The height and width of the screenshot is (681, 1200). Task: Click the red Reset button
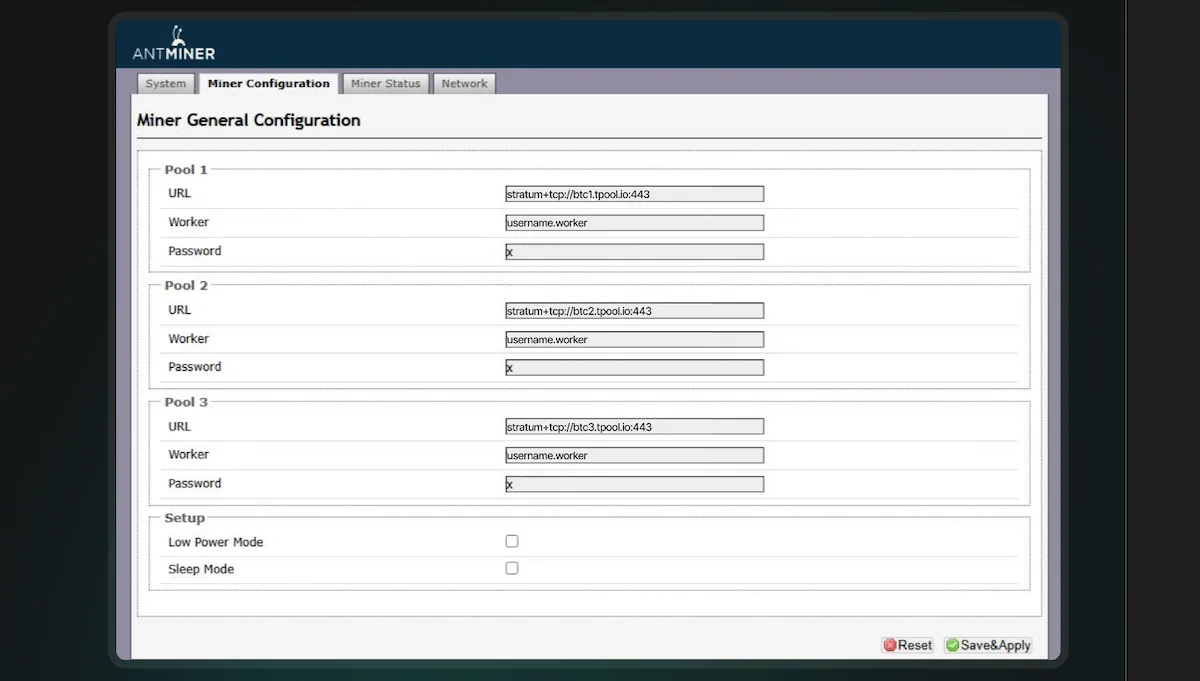[x=907, y=645]
